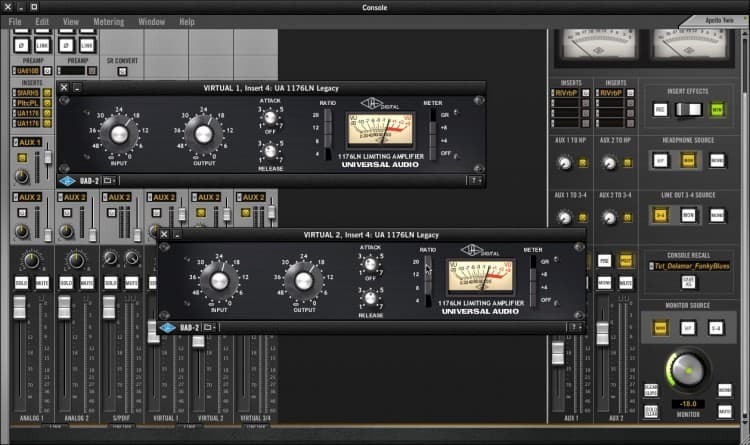Open the File menu

click(x=15, y=22)
